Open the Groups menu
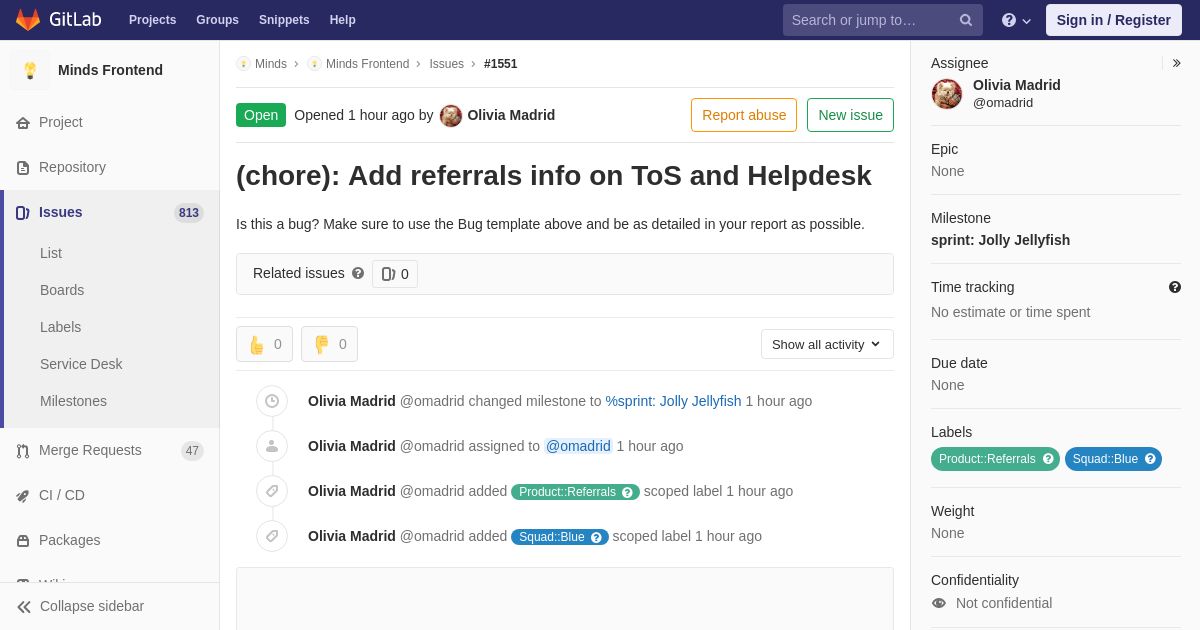The image size is (1200, 630). pos(217,20)
